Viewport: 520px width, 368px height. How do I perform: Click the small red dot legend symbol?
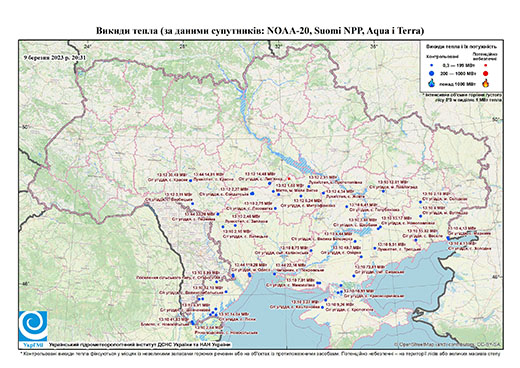coord(486,66)
